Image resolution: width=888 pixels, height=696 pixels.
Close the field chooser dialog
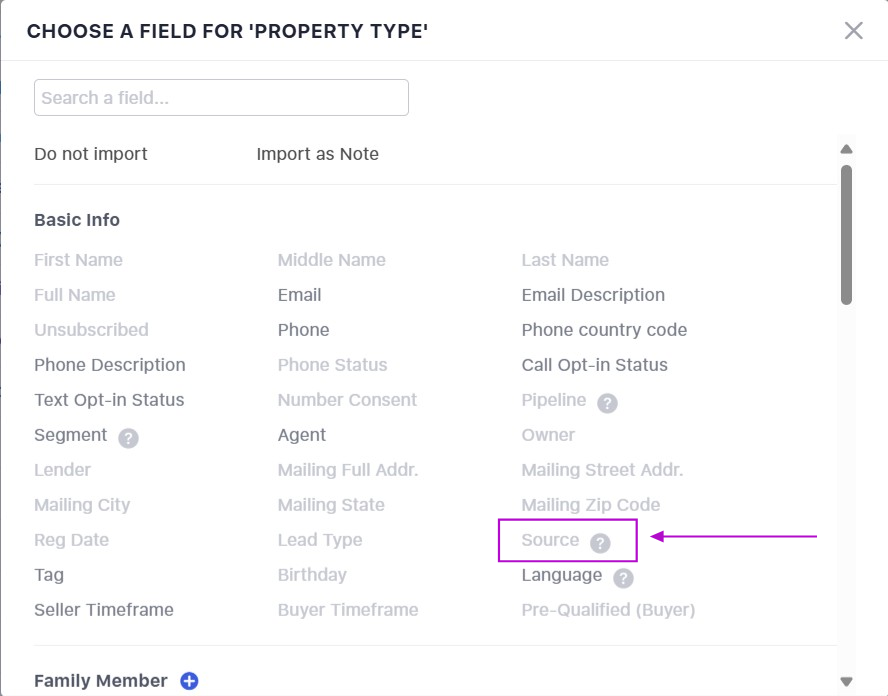(853, 30)
